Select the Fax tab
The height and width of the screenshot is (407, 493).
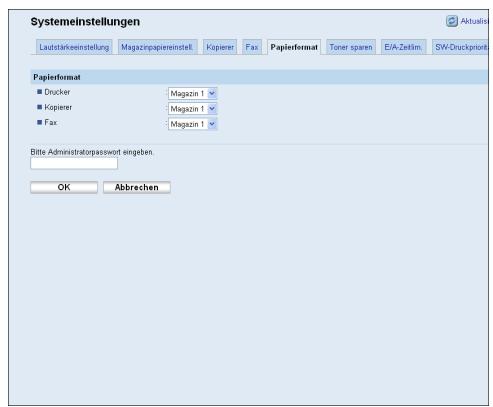(x=252, y=47)
